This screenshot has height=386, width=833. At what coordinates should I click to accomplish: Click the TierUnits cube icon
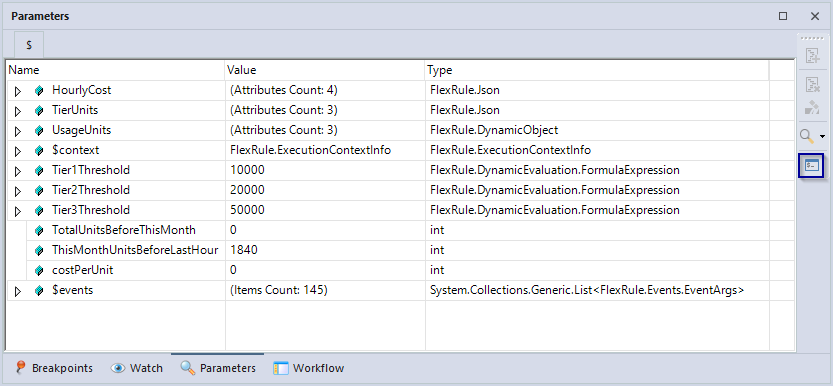coord(39,111)
